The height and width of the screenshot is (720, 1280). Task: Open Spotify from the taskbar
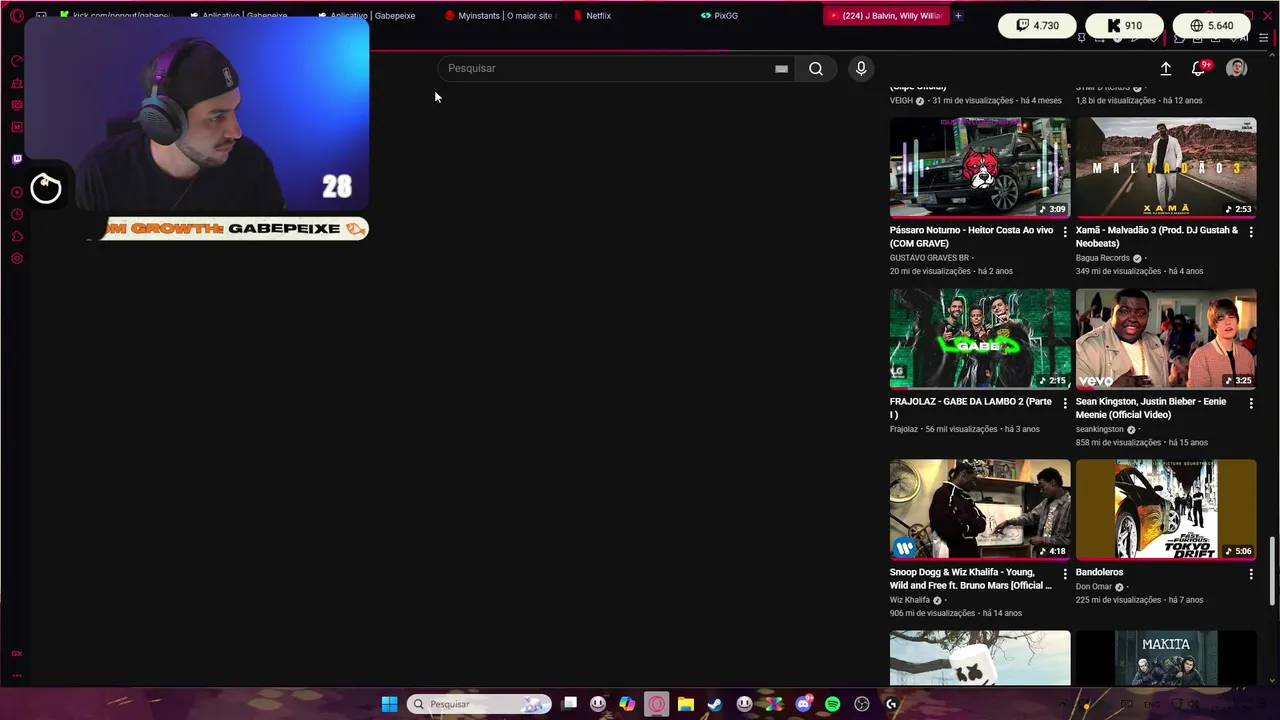pos(833,704)
